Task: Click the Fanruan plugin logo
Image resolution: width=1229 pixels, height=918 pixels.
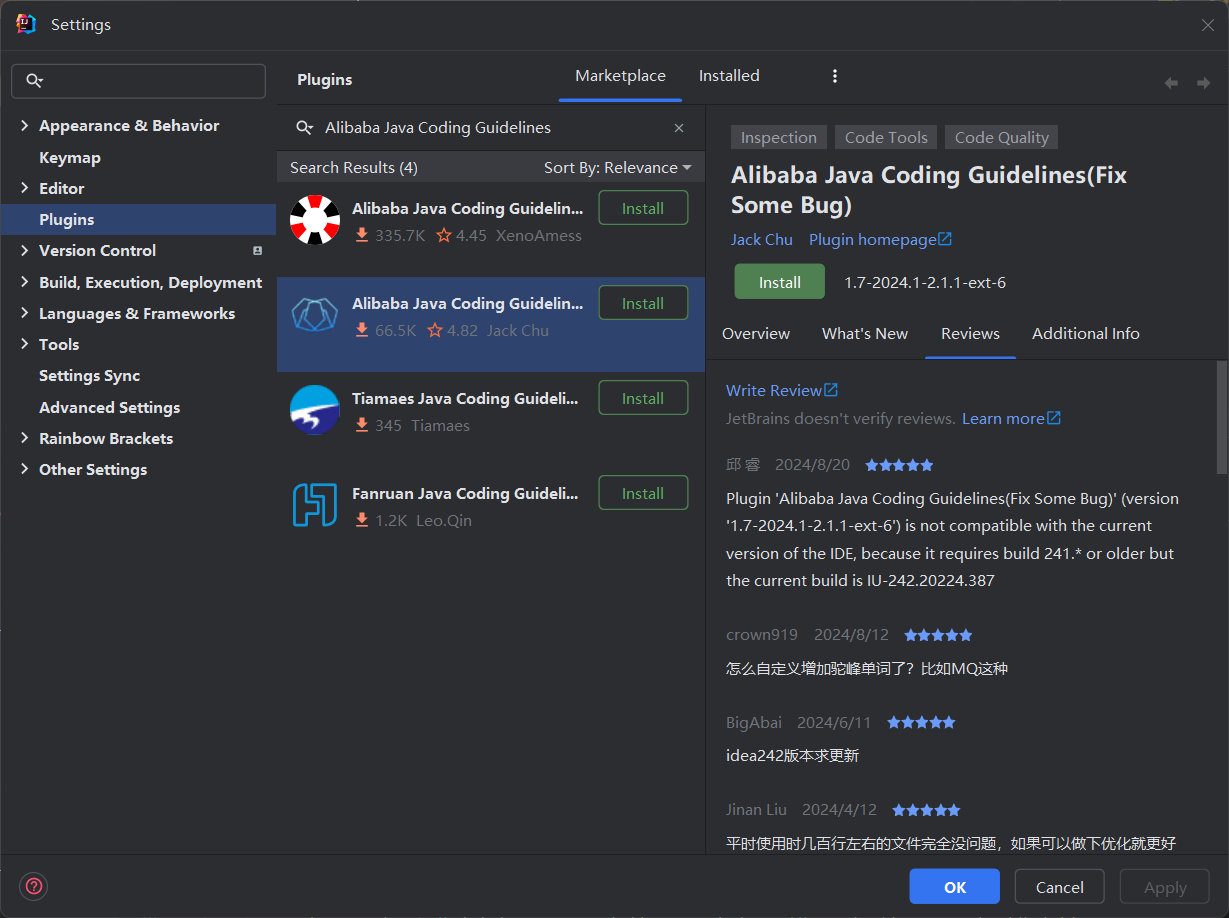Action: (x=315, y=505)
